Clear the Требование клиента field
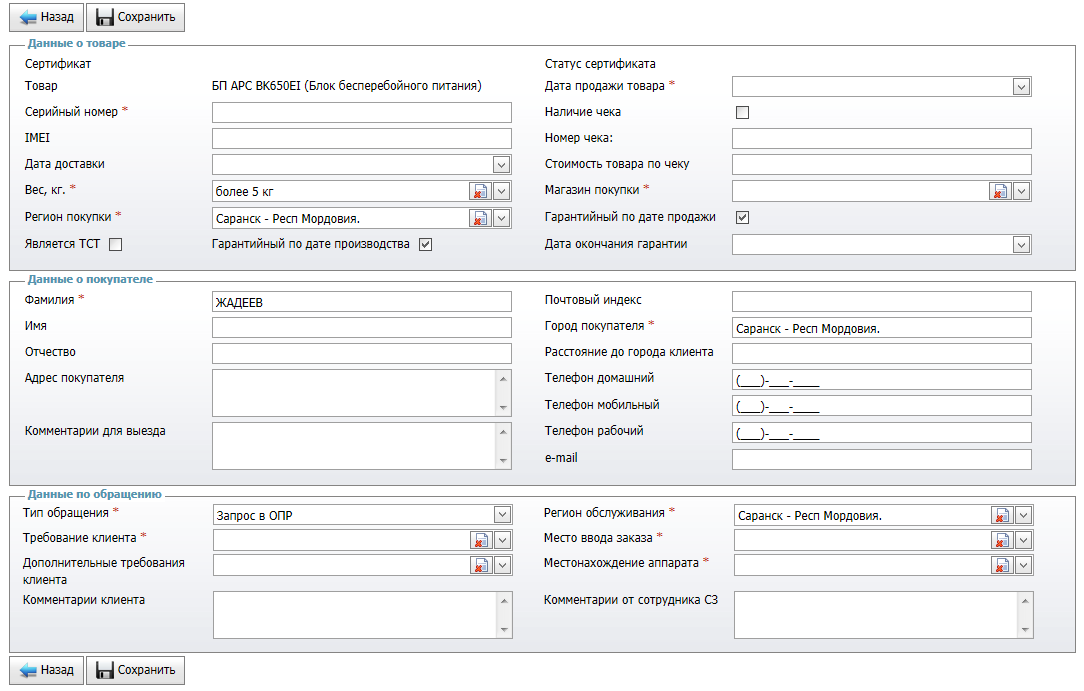 coord(480,540)
